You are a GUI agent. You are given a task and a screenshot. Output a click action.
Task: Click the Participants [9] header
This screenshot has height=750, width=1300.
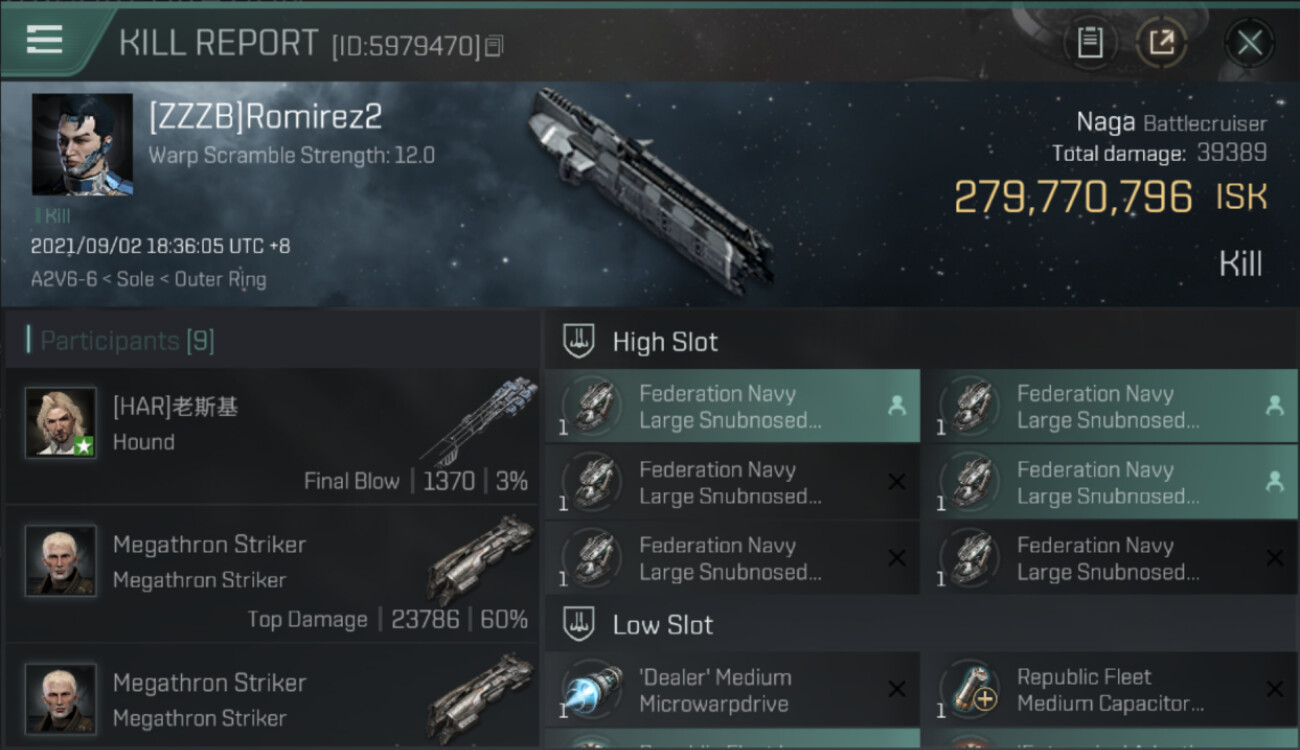(x=127, y=341)
